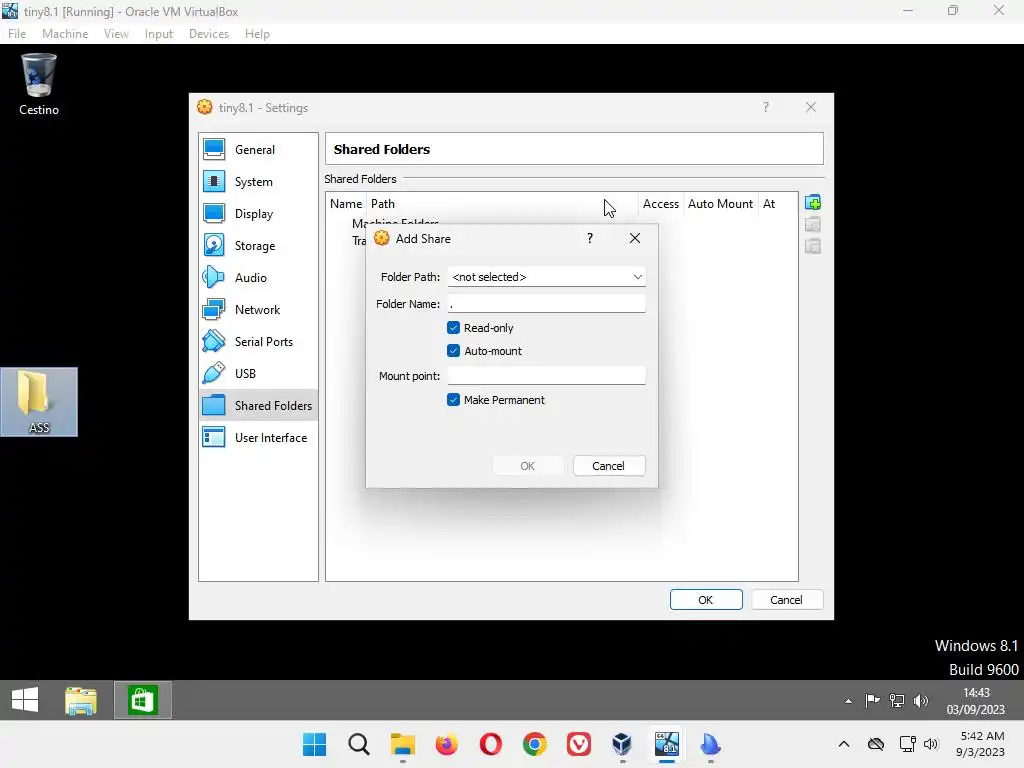Click guest tray network icon
This screenshot has width=1024, height=768.
[897, 701]
